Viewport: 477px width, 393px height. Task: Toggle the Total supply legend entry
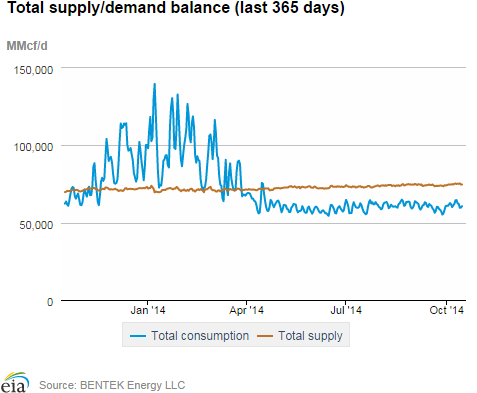coord(300,336)
